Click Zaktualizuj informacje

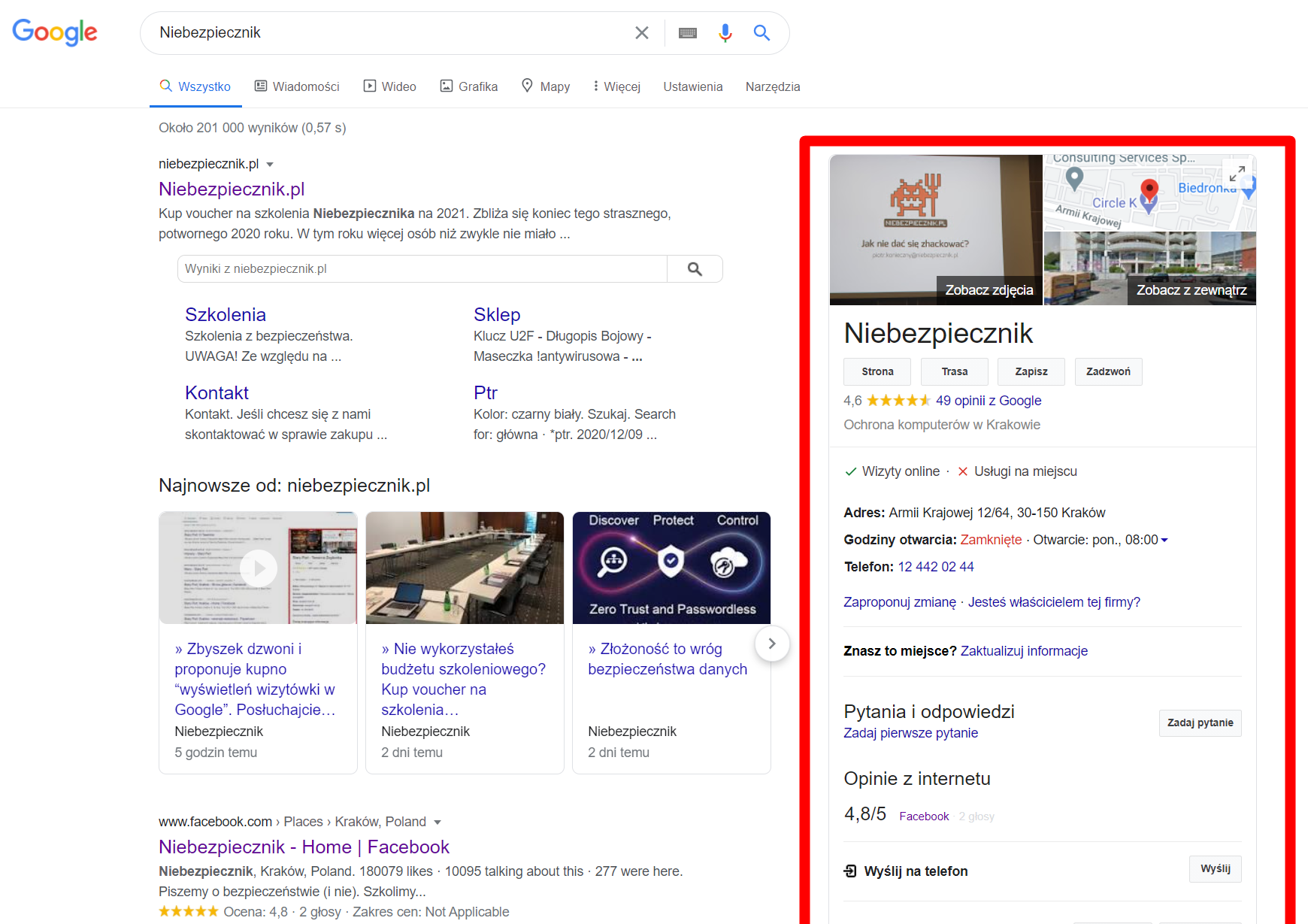tap(1024, 651)
